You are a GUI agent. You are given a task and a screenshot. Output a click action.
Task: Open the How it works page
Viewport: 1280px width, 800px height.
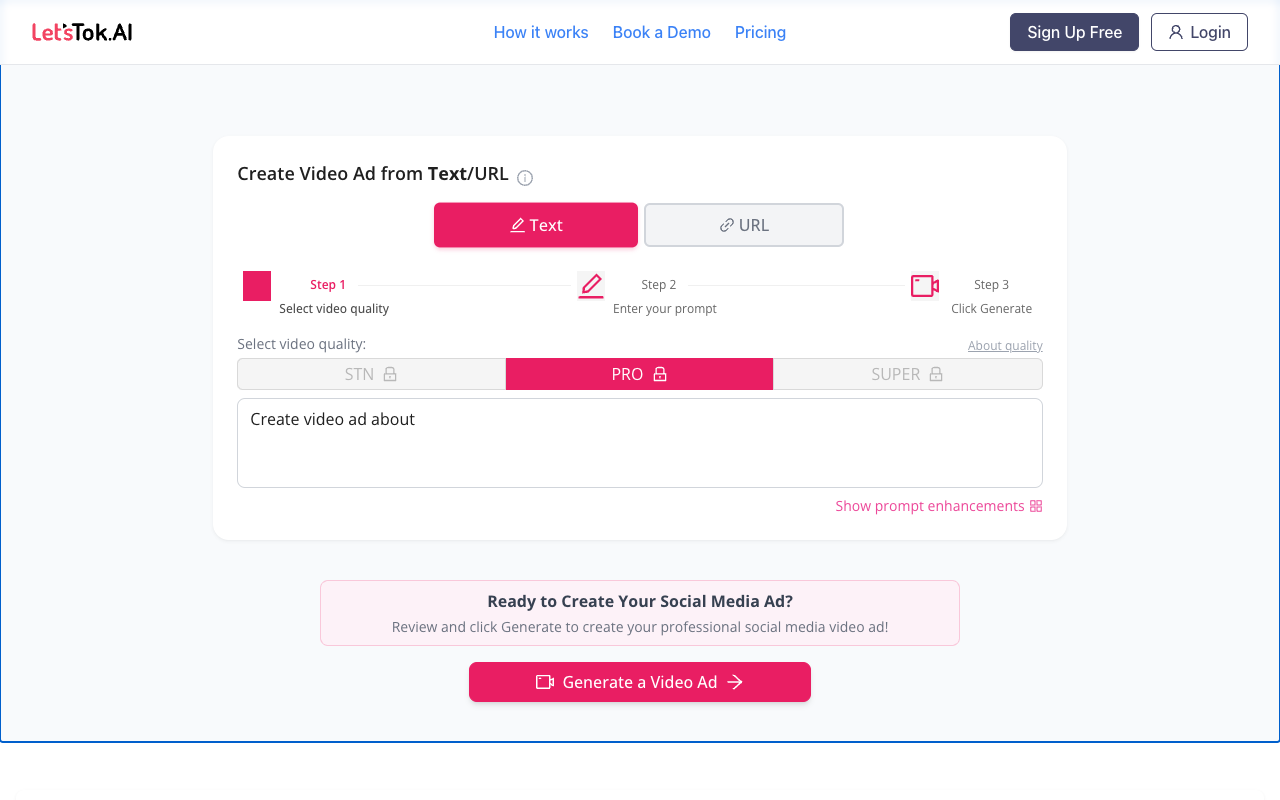(x=540, y=32)
